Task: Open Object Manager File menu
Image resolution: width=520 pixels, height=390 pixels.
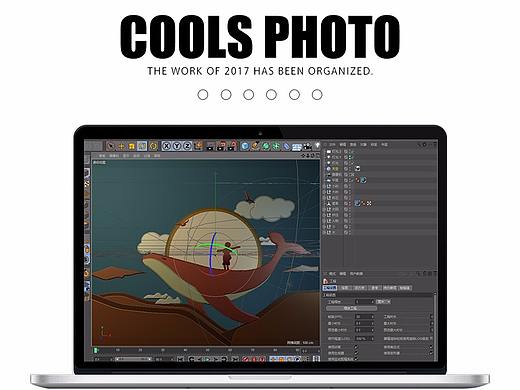Action: click(332, 144)
